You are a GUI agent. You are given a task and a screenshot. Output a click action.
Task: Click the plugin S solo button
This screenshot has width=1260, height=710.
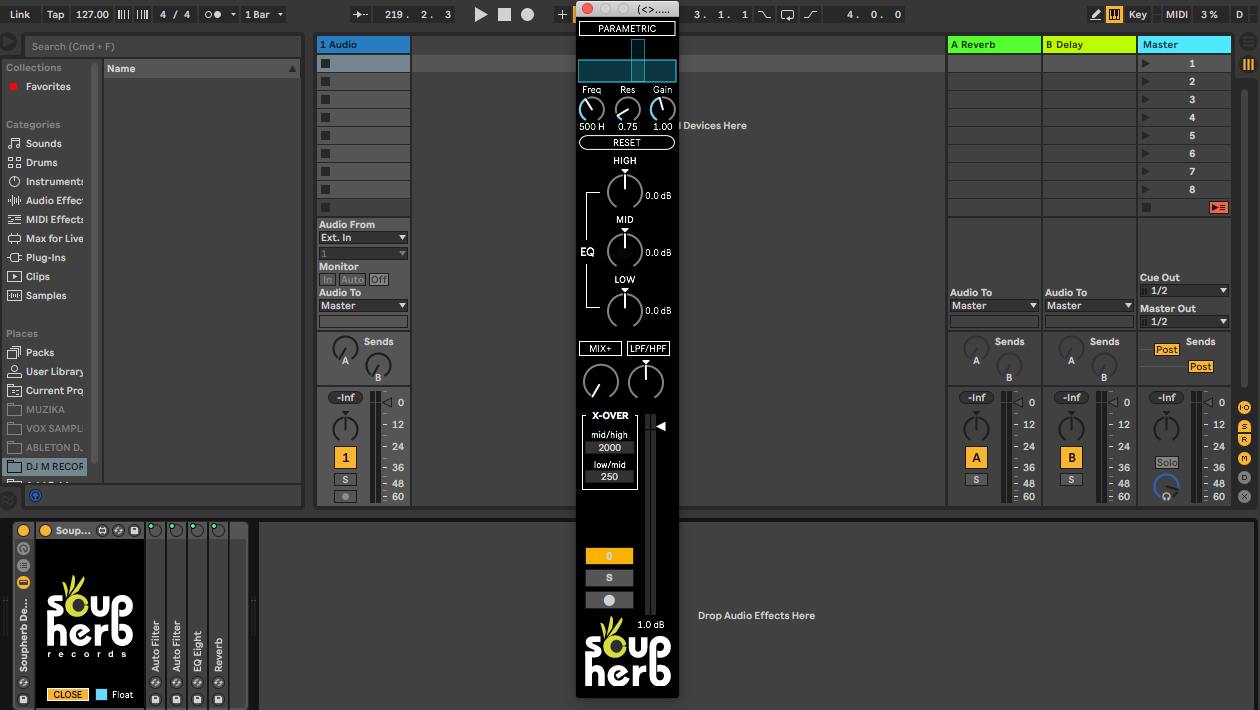tap(609, 578)
